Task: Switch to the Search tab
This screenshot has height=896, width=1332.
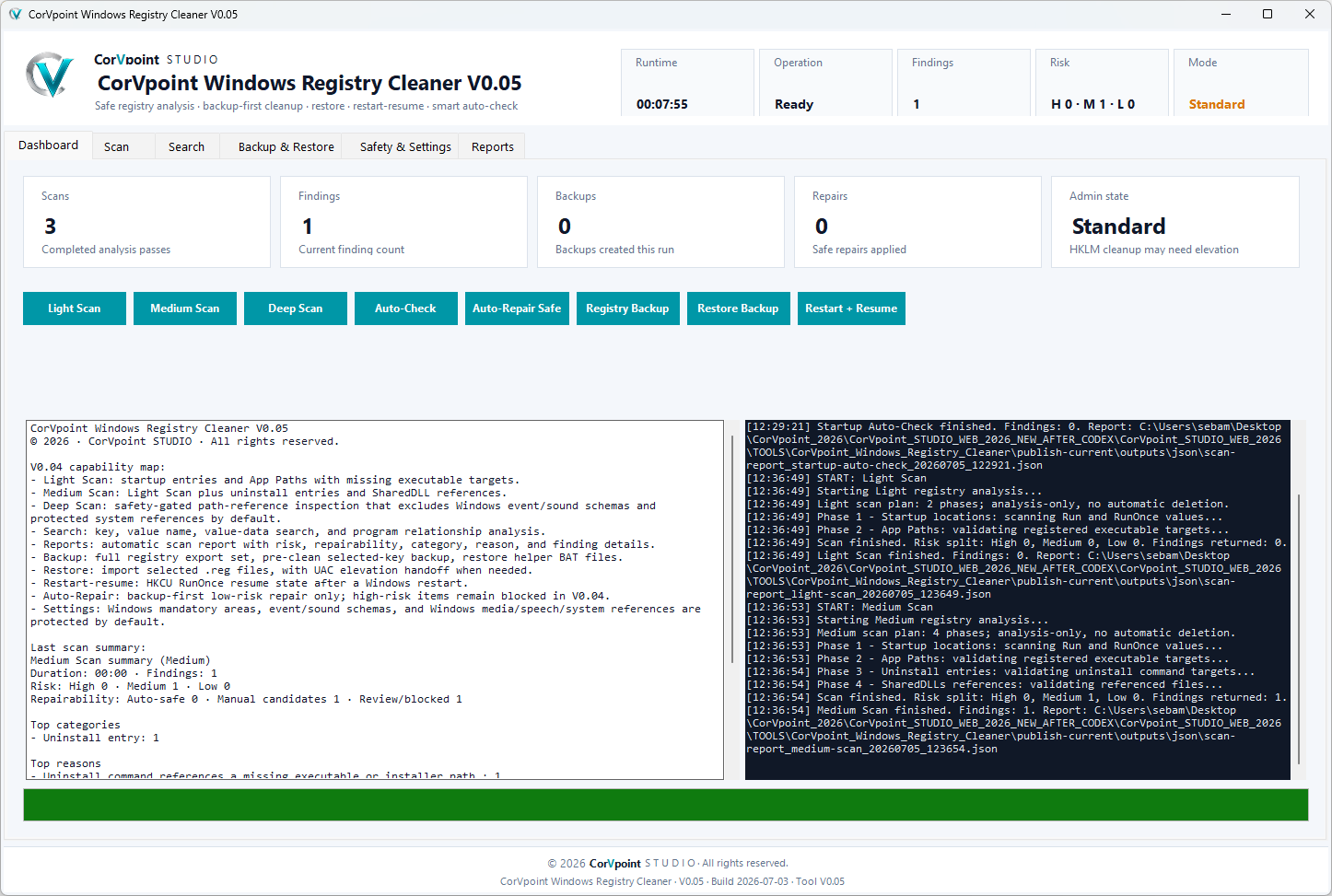Action: (187, 147)
